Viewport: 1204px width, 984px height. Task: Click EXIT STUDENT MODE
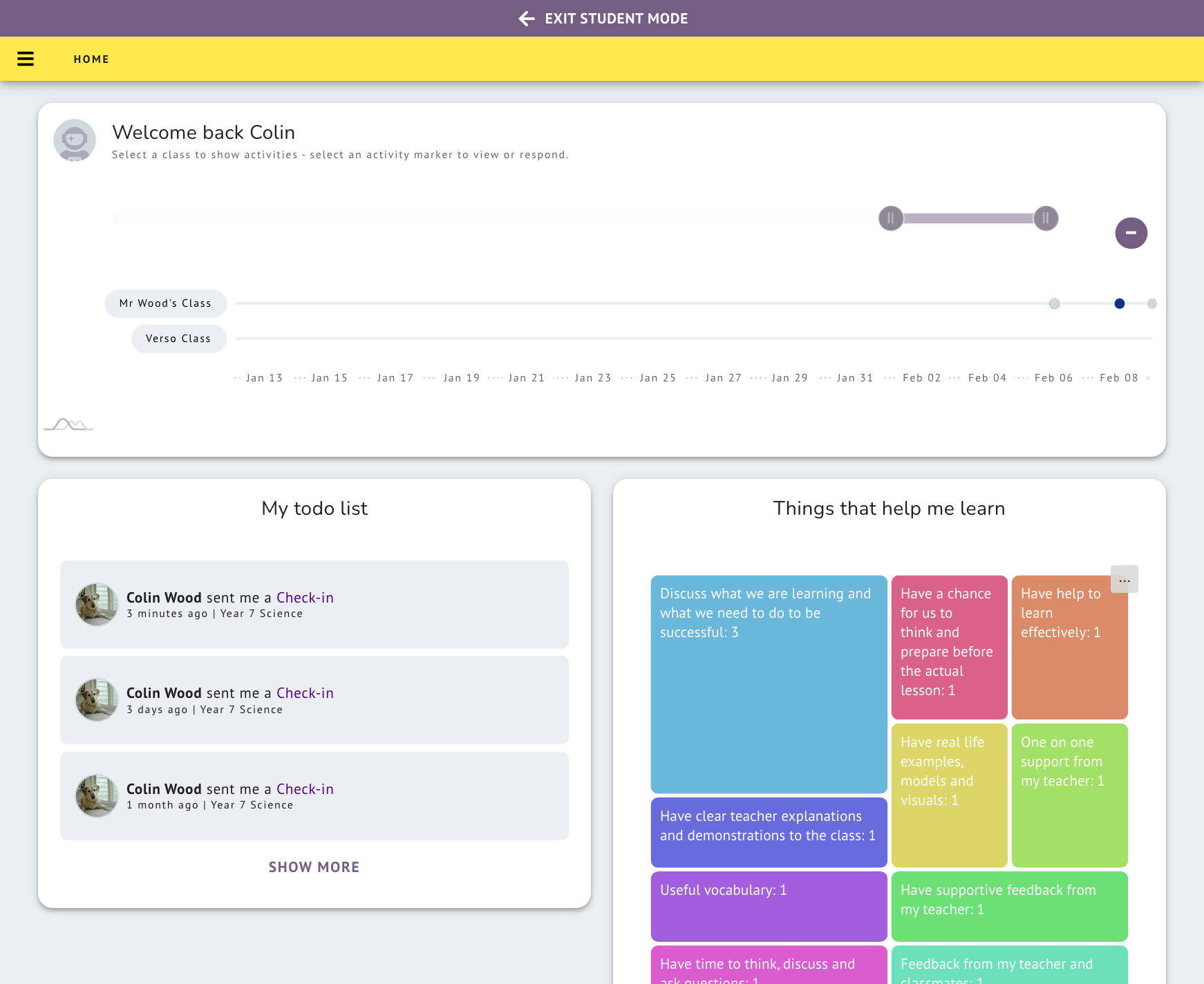pyautogui.click(x=616, y=19)
